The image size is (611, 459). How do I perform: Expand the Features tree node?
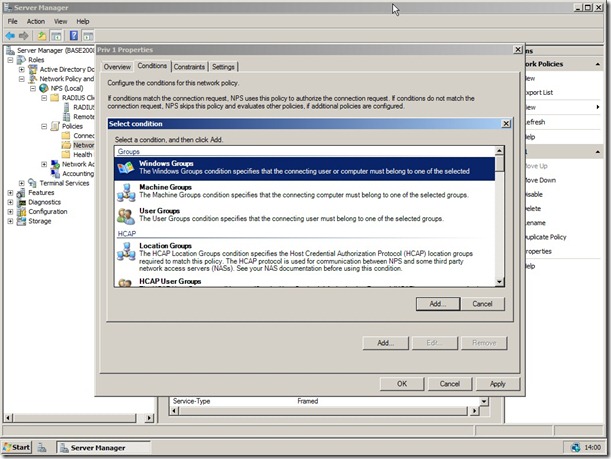[x=11, y=193]
